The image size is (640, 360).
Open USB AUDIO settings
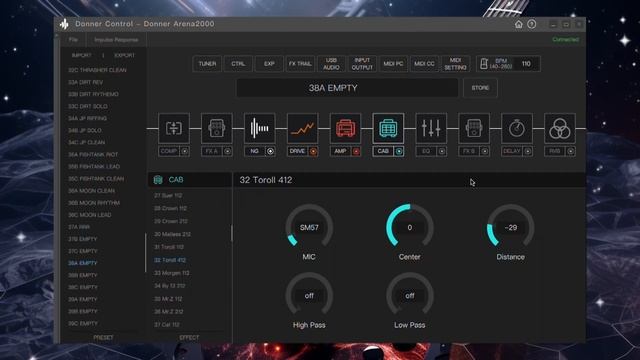[x=331, y=64]
